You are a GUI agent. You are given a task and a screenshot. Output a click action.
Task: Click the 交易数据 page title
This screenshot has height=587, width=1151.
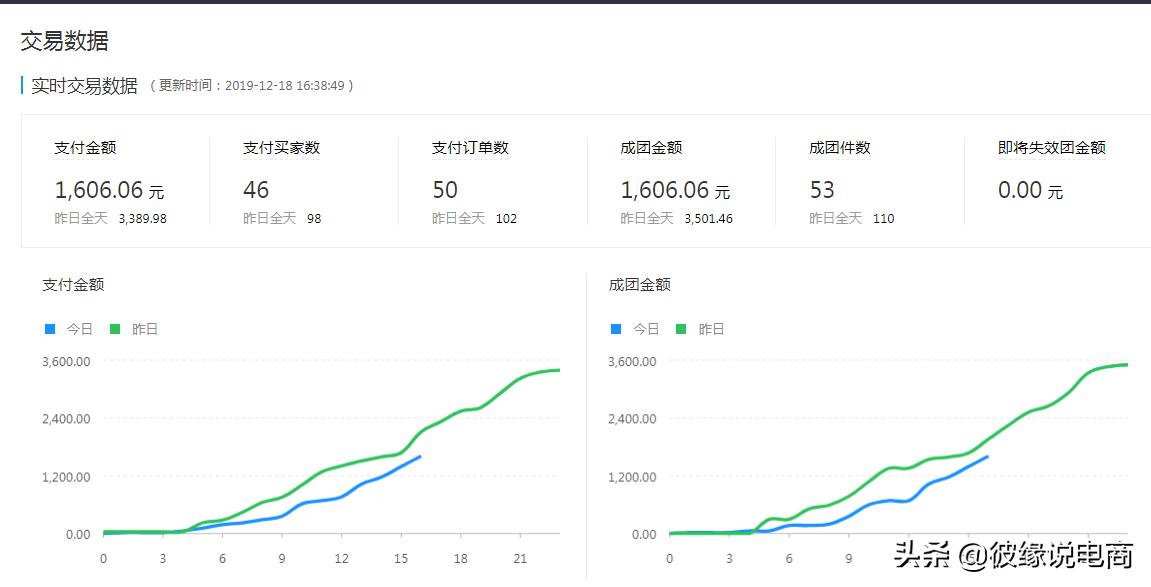[x=65, y=41]
